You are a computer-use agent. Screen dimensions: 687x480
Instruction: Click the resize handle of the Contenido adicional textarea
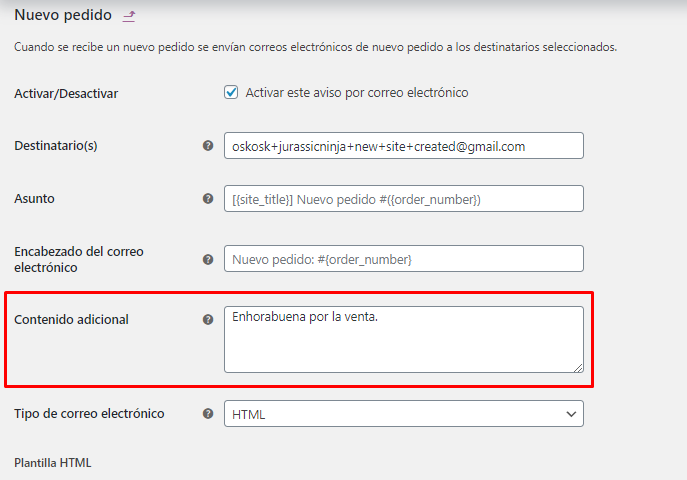578,367
